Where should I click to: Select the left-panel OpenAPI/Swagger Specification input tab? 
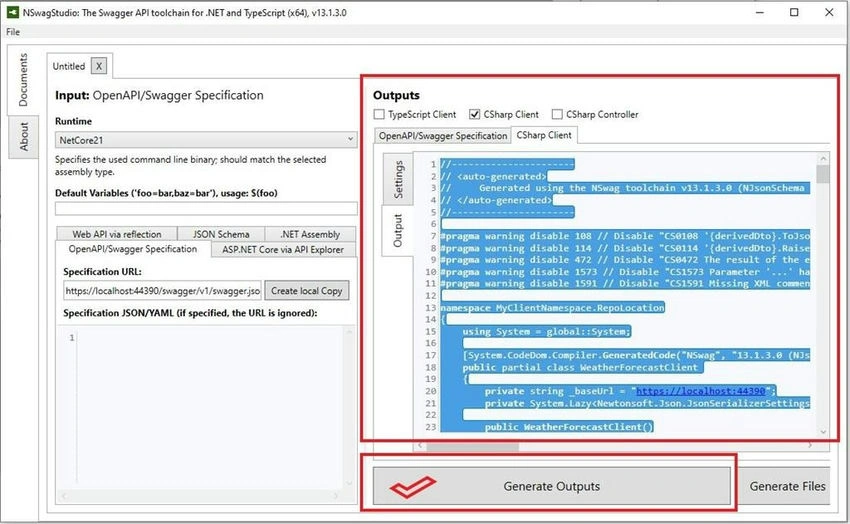(x=133, y=249)
